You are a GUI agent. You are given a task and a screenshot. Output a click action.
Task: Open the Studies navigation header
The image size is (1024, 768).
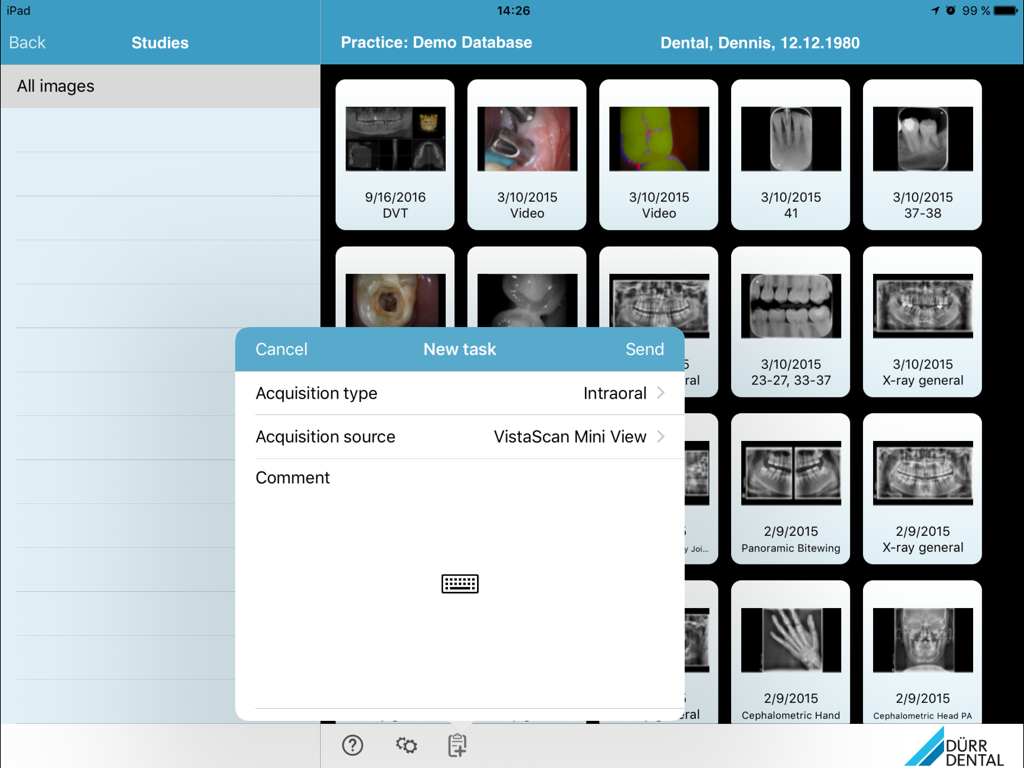(x=159, y=42)
